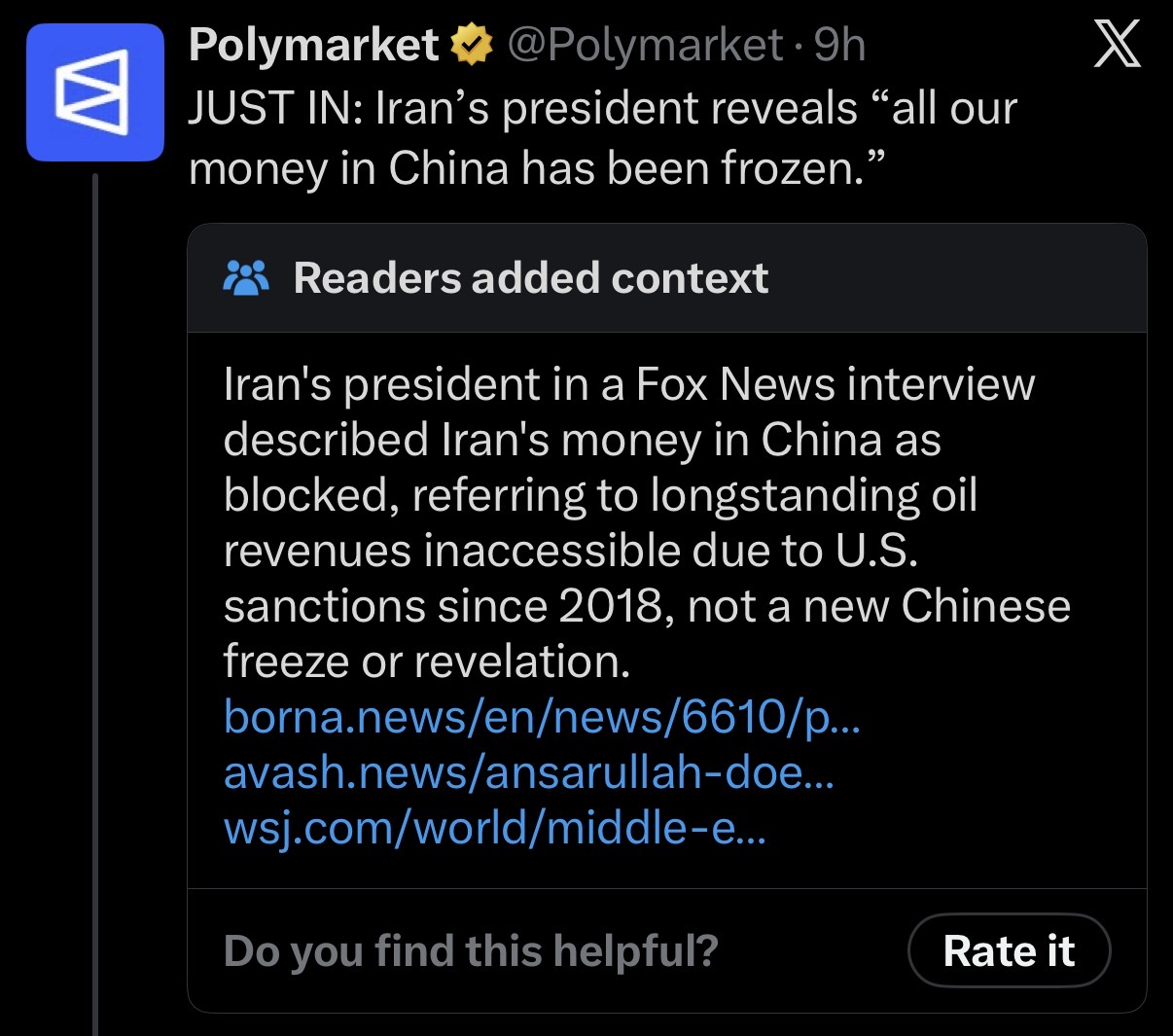Viewport: 1173px width, 1036px height.
Task: Click the community note body text
Action: click(647, 522)
